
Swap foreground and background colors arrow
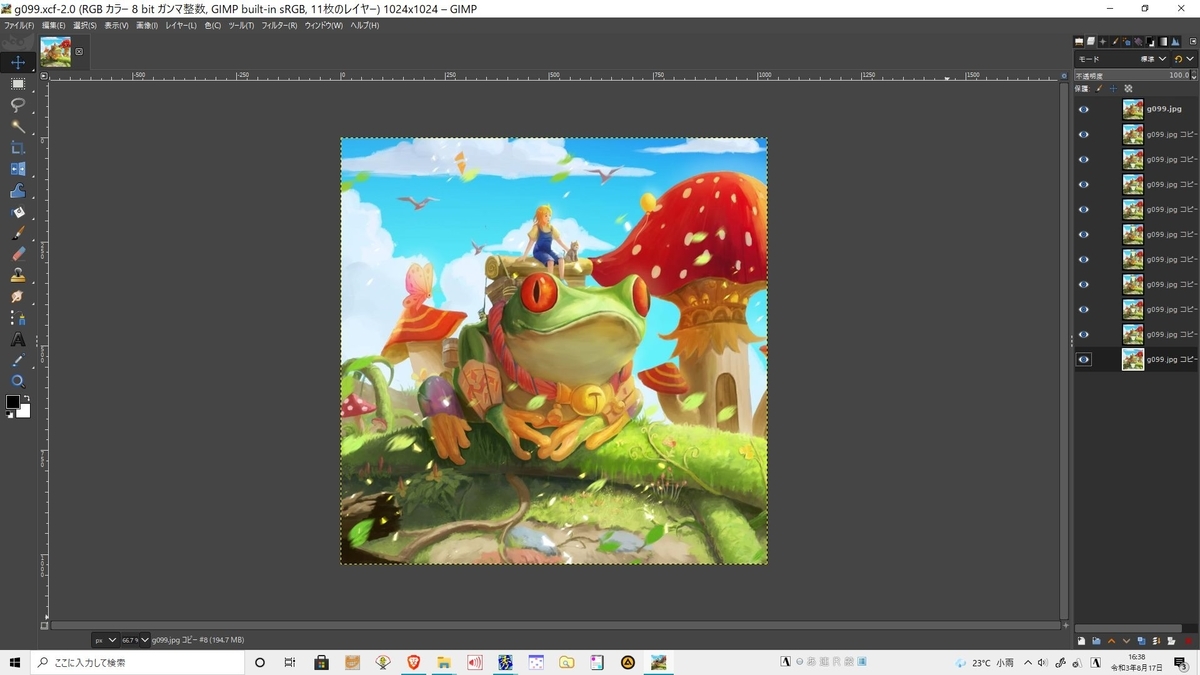(27, 398)
